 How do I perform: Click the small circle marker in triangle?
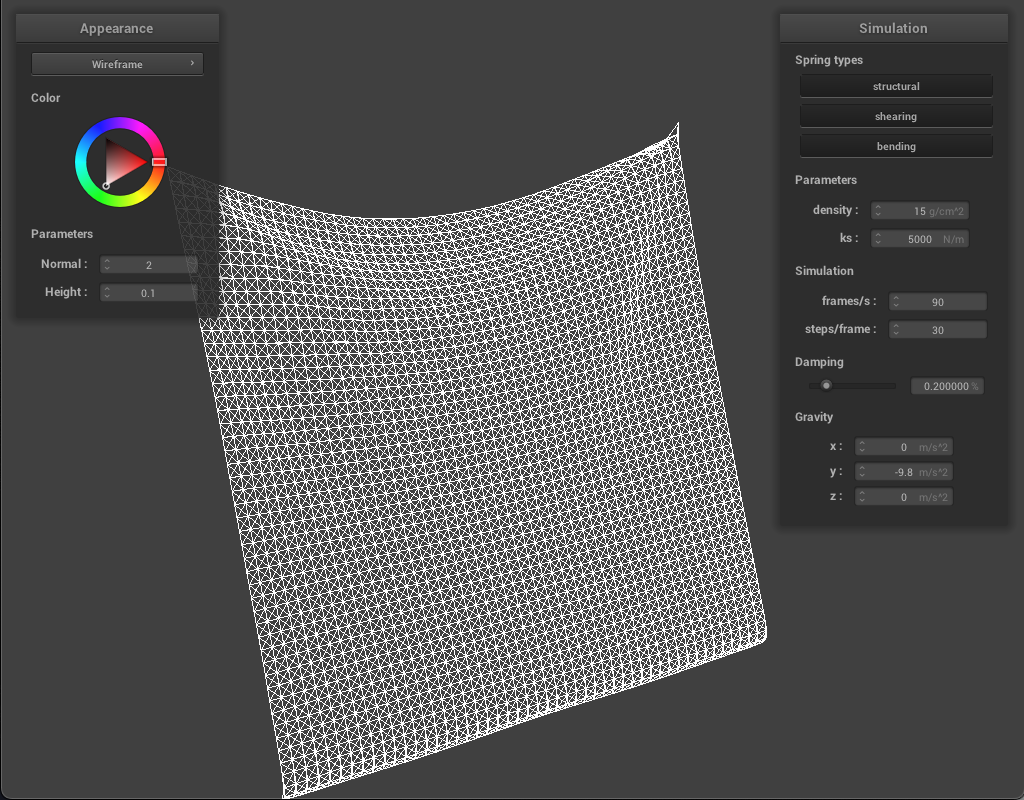(106, 186)
